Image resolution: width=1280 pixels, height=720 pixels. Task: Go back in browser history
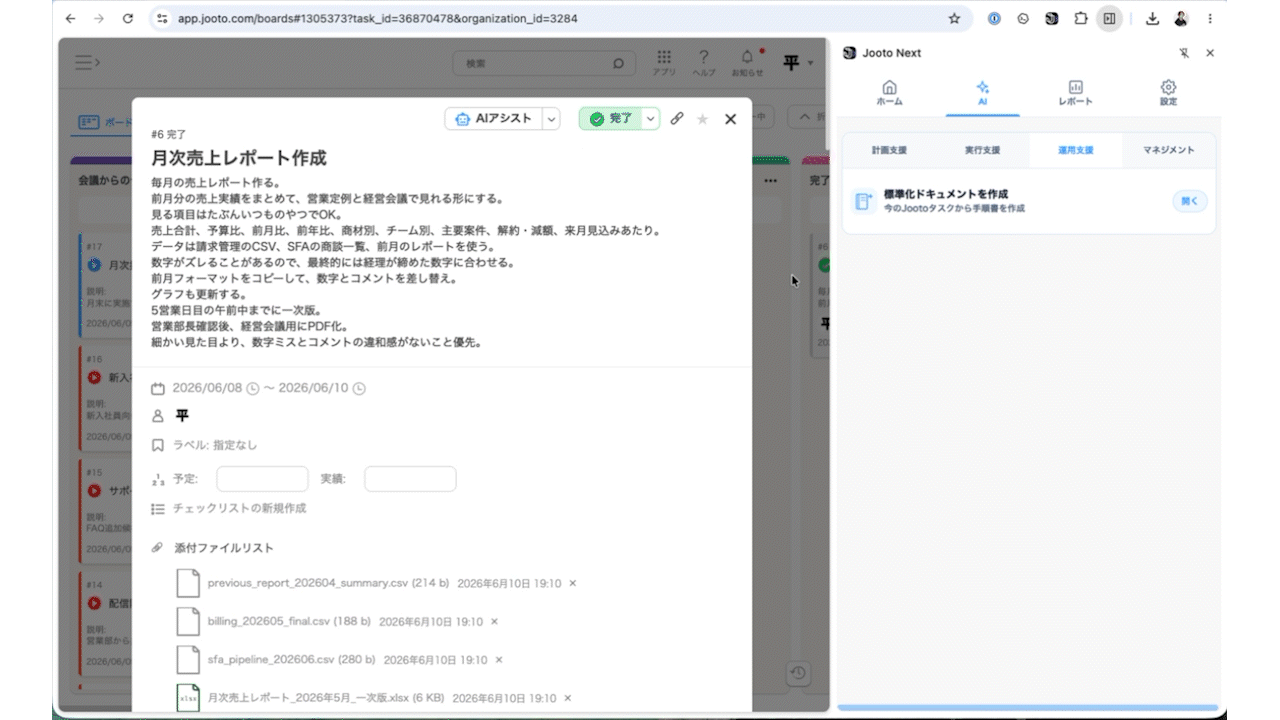point(69,18)
